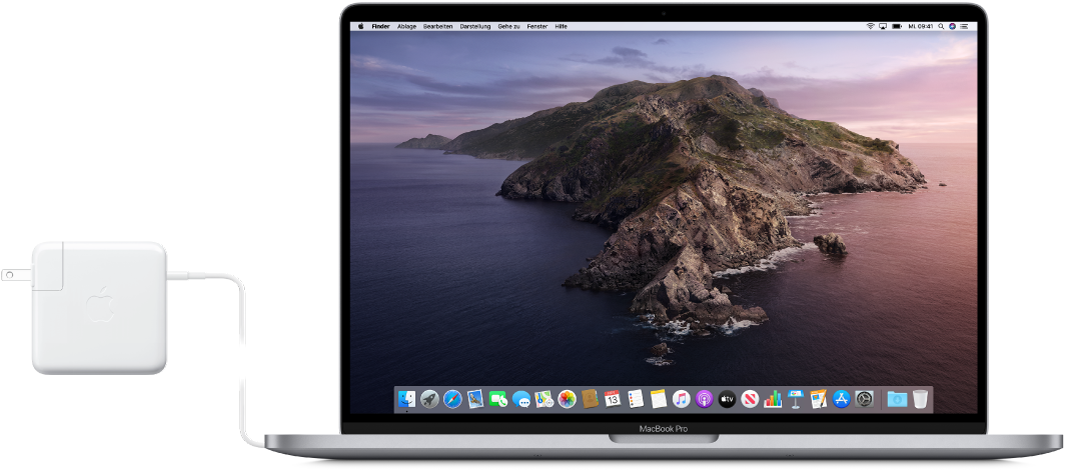Open Pages document icon
The width and height of the screenshot is (1067, 473).
819,399
